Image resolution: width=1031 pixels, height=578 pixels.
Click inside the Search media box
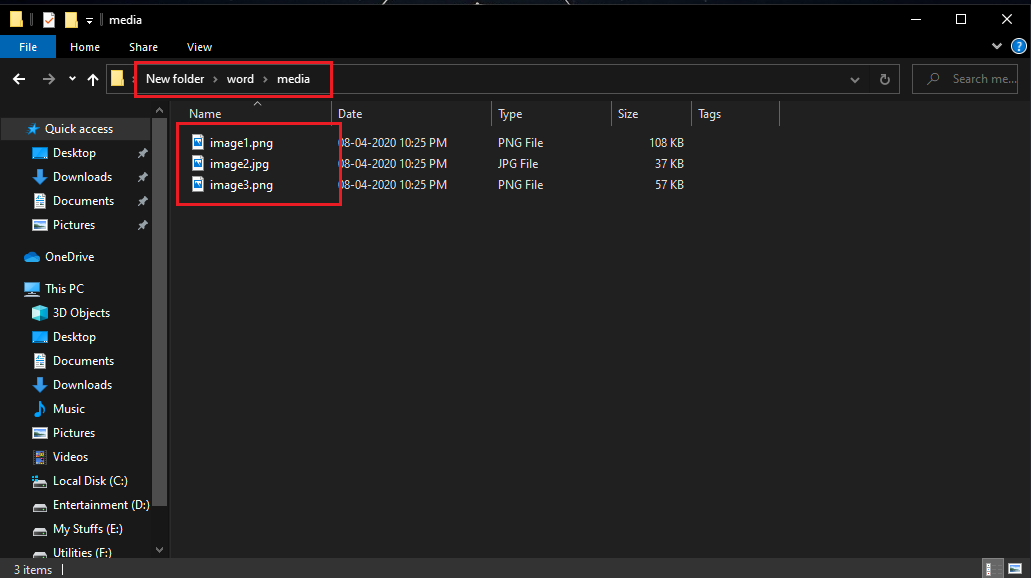[964, 78]
